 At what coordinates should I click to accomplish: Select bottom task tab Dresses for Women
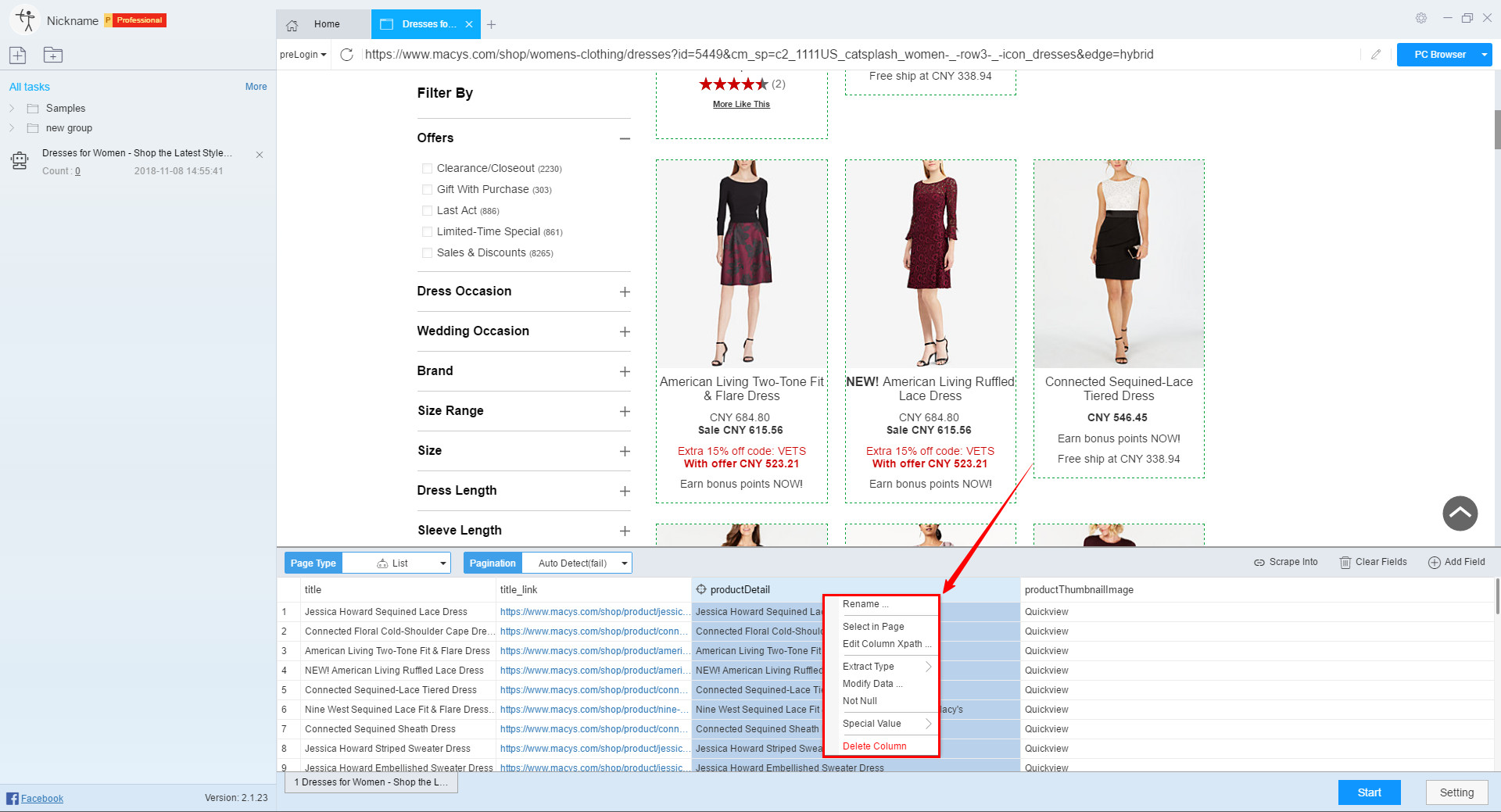[371, 782]
